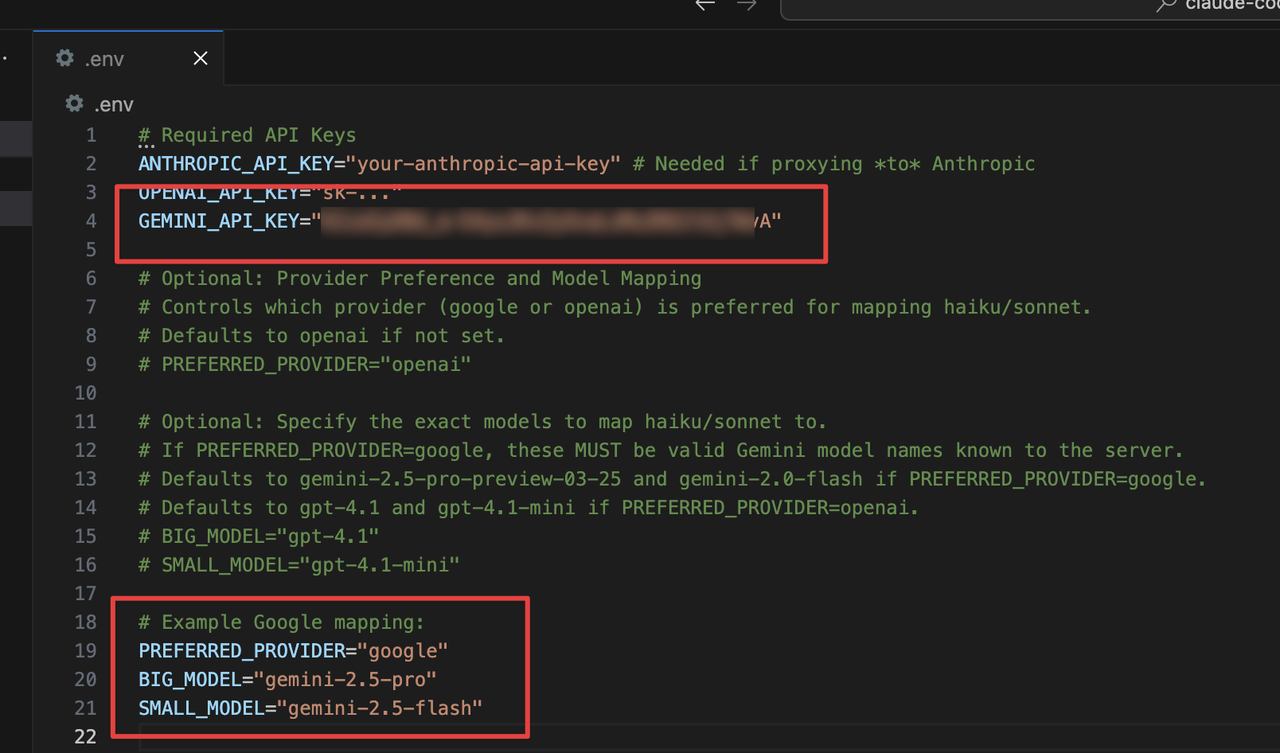Close the .env editor tab
The image size is (1280, 753).
pyautogui.click(x=199, y=58)
